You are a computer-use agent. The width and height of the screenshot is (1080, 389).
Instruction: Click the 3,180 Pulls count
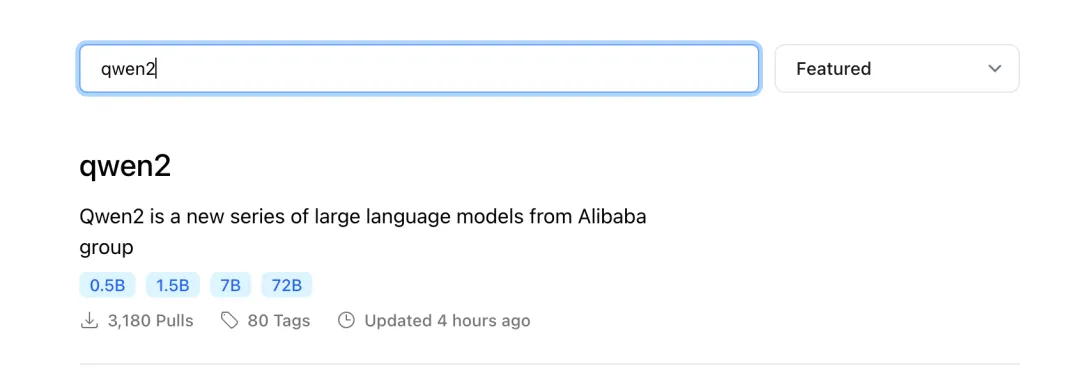click(151, 321)
